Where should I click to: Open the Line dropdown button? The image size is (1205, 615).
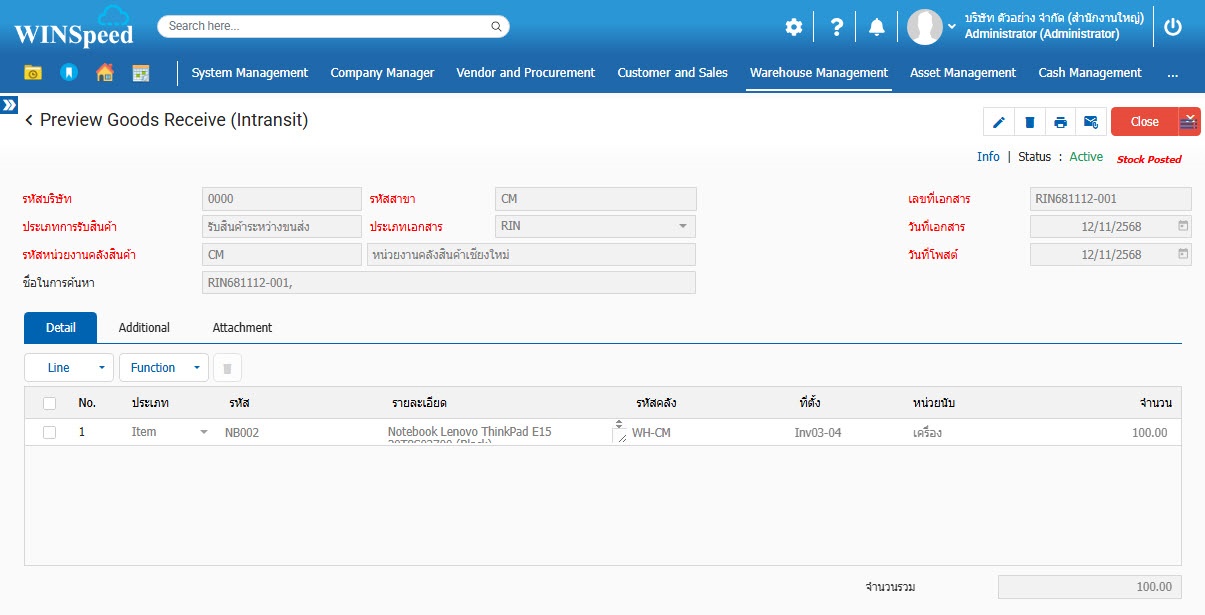(69, 368)
